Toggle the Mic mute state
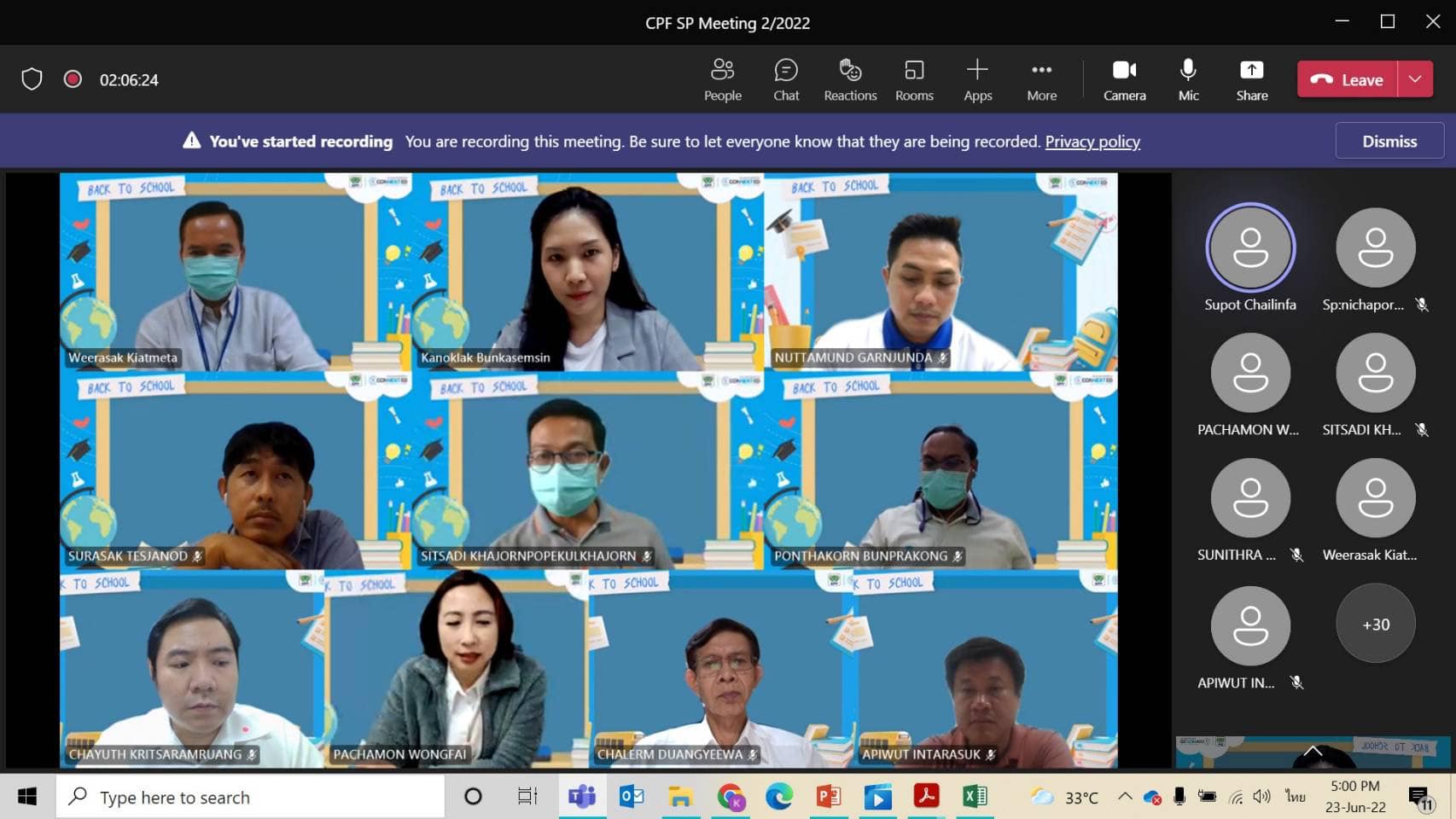This screenshot has height=819, width=1456. click(1188, 79)
